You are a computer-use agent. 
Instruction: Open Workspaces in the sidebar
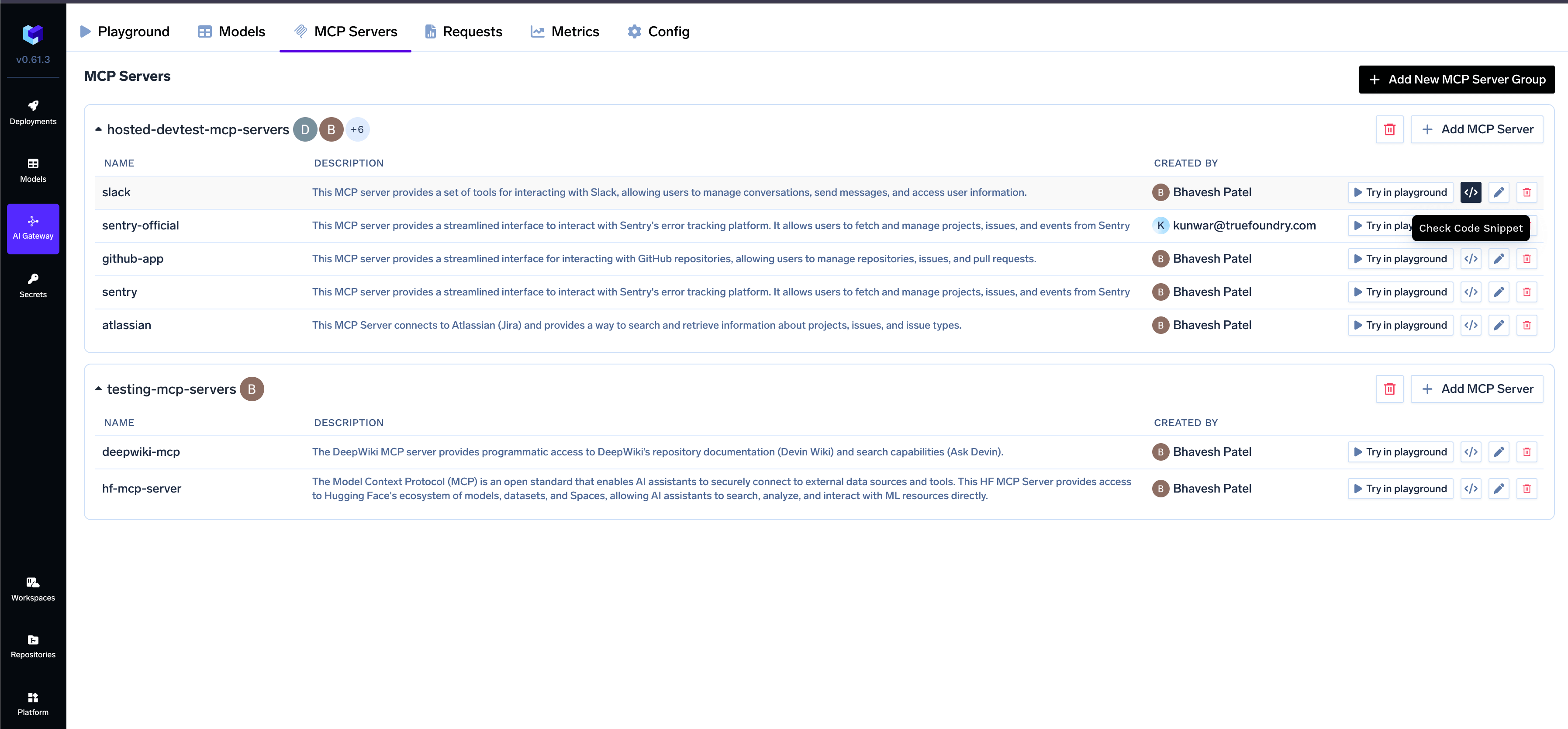[33, 589]
